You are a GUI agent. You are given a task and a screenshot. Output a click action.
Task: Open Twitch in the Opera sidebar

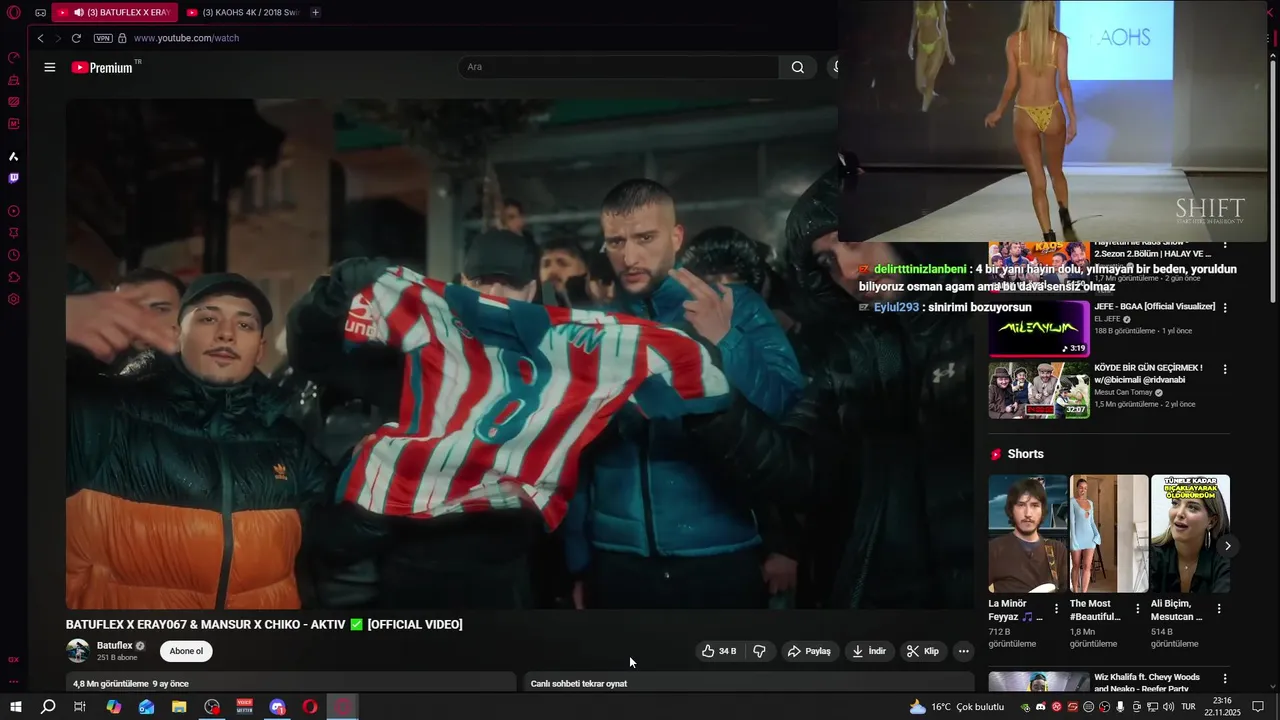pos(14,178)
